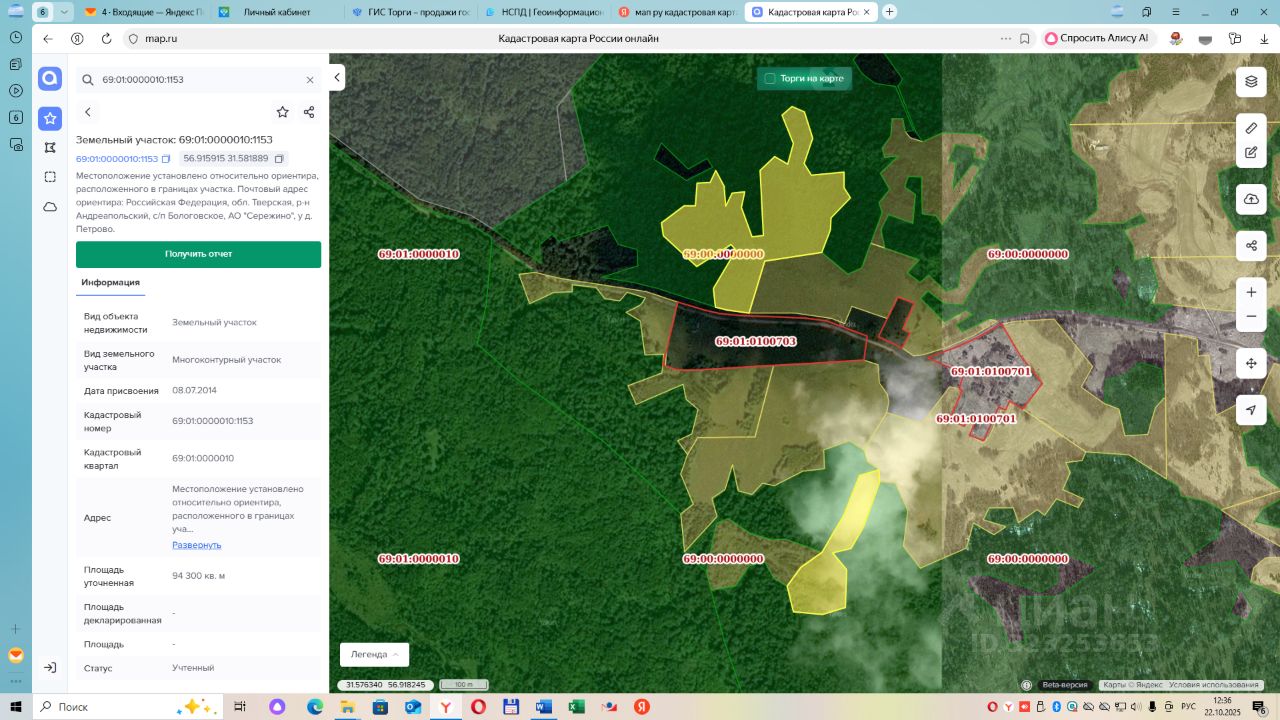Select the ruler measurement tool

click(x=1251, y=129)
